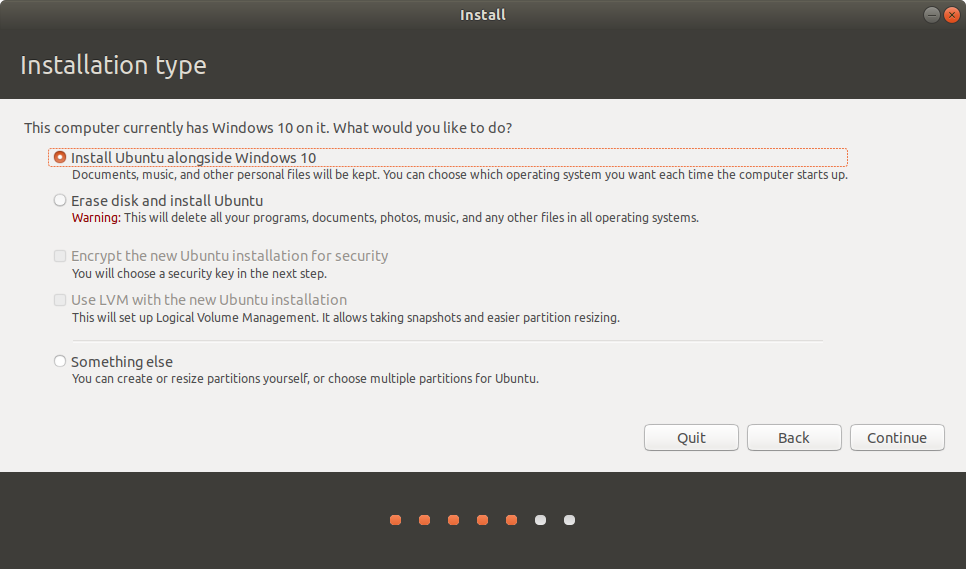This screenshot has width=966, height=569.
Task: Click the red 'Warning:' label
Action: 96,217
